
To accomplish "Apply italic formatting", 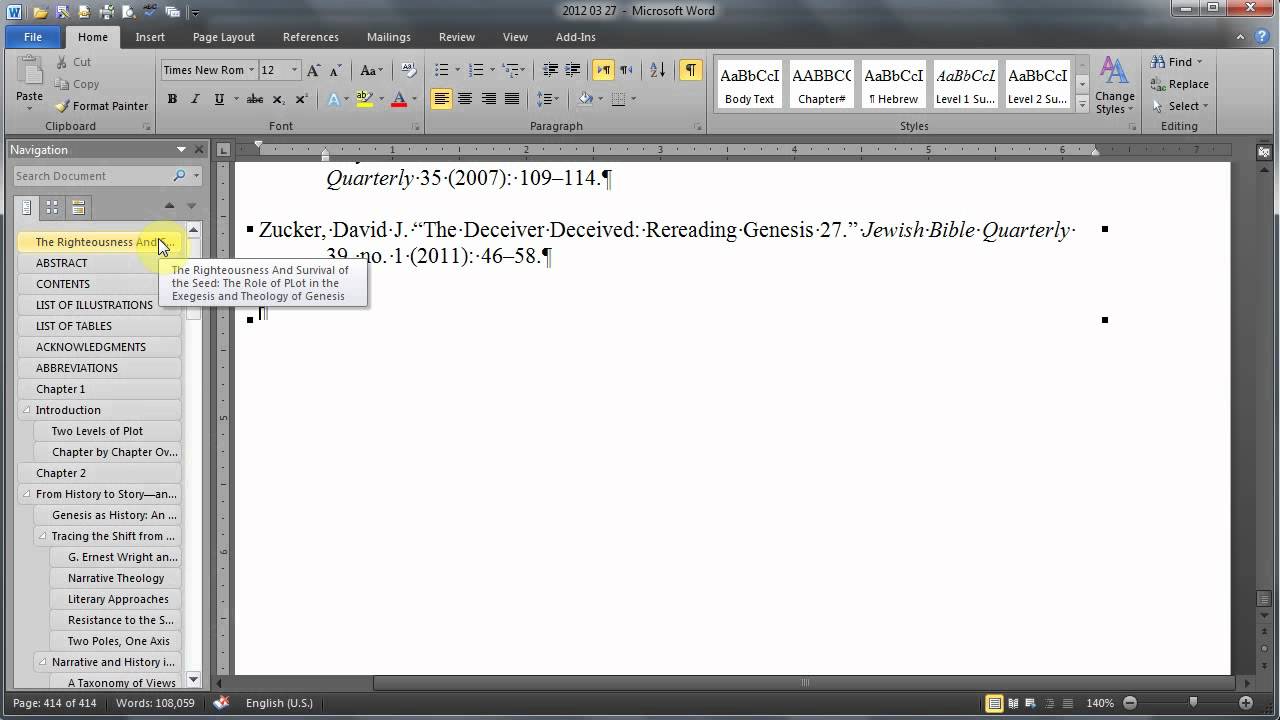I will pos(194,99).
